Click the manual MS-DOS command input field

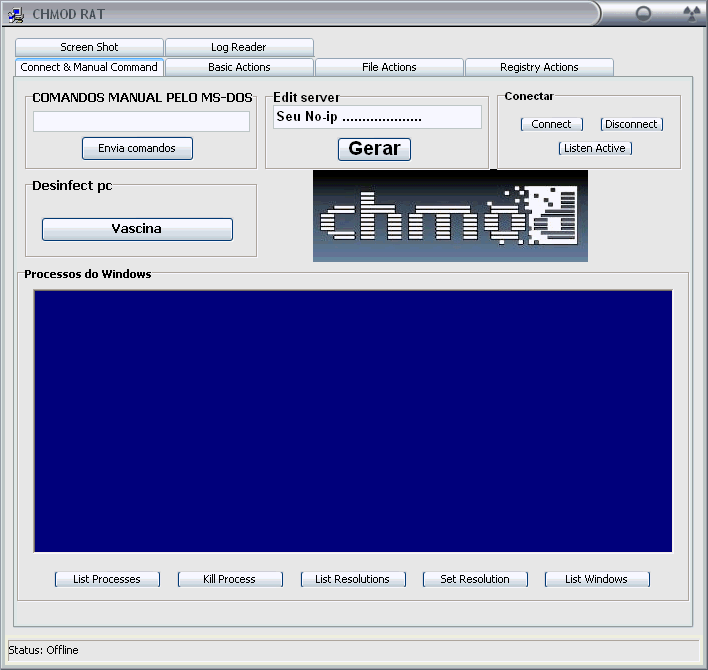(x=141, y=122)
